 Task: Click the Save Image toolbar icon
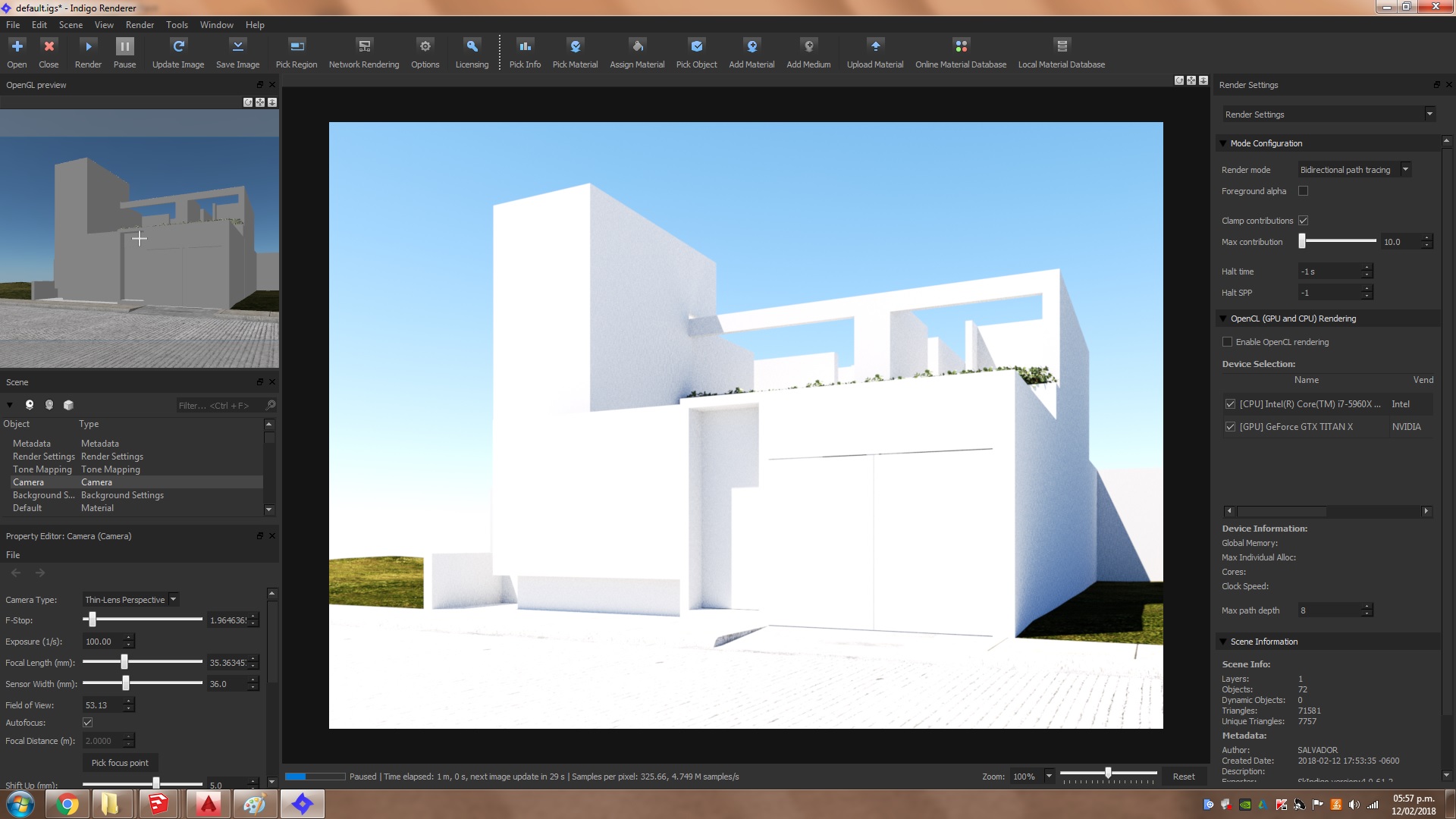[237, 47]
